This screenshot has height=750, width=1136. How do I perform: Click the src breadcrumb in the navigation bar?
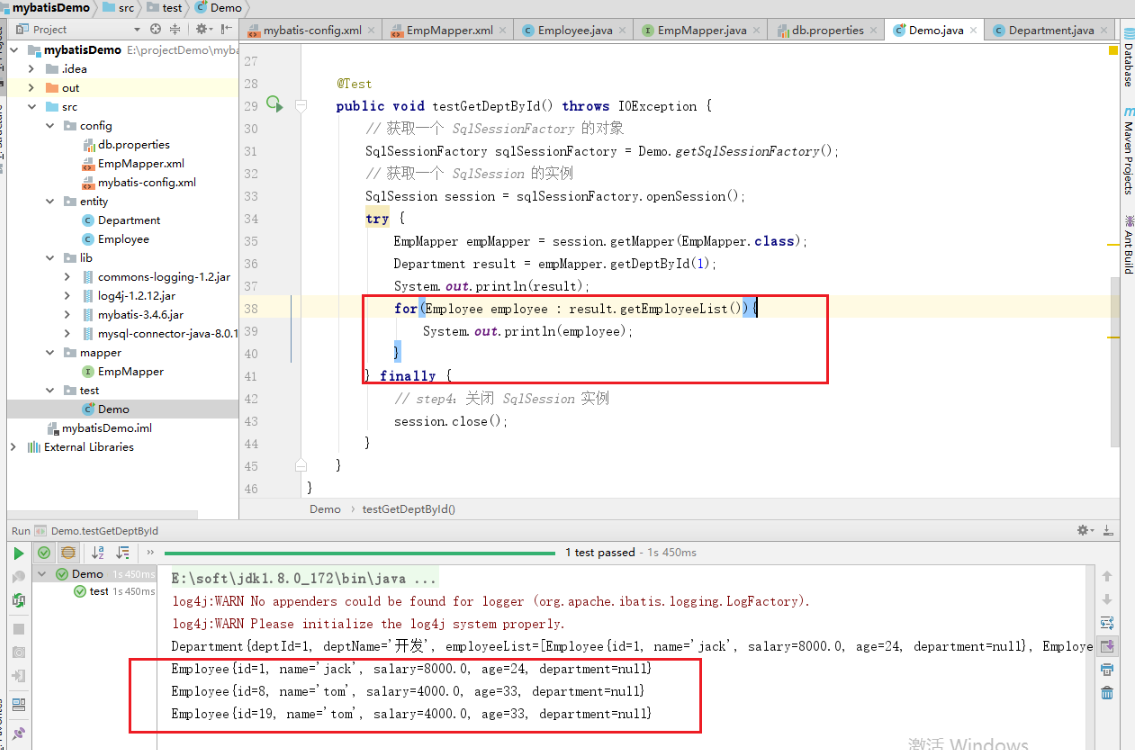(120, 8)
